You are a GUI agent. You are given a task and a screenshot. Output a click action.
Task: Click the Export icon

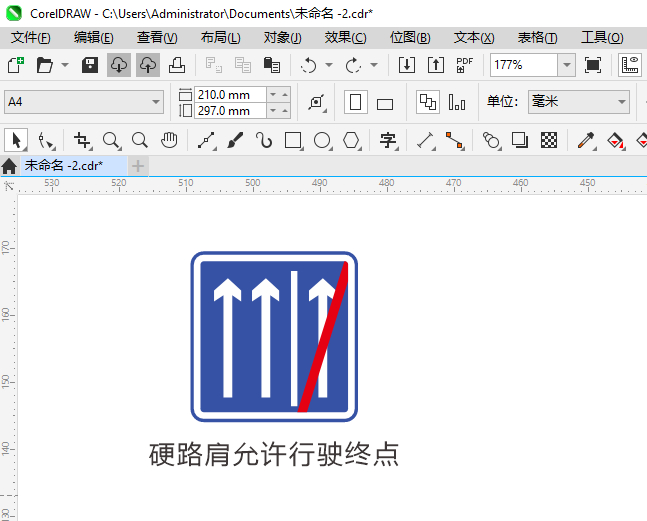click(436, 65)
